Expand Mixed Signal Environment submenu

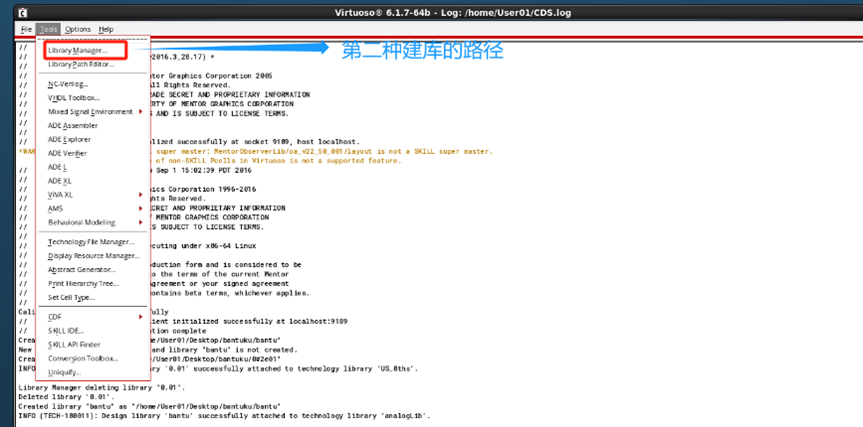point(90,112)
